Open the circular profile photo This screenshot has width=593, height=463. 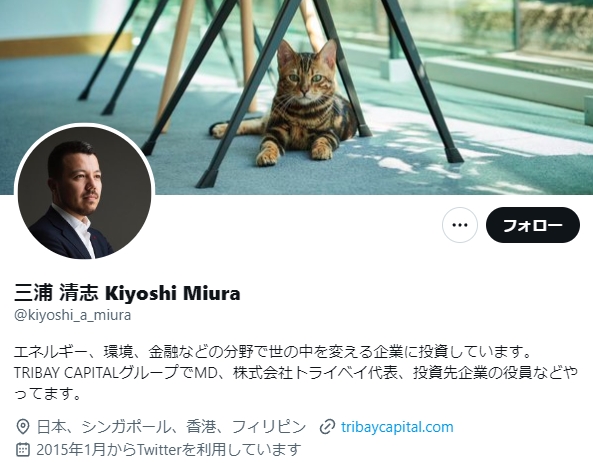click(84, 192)
